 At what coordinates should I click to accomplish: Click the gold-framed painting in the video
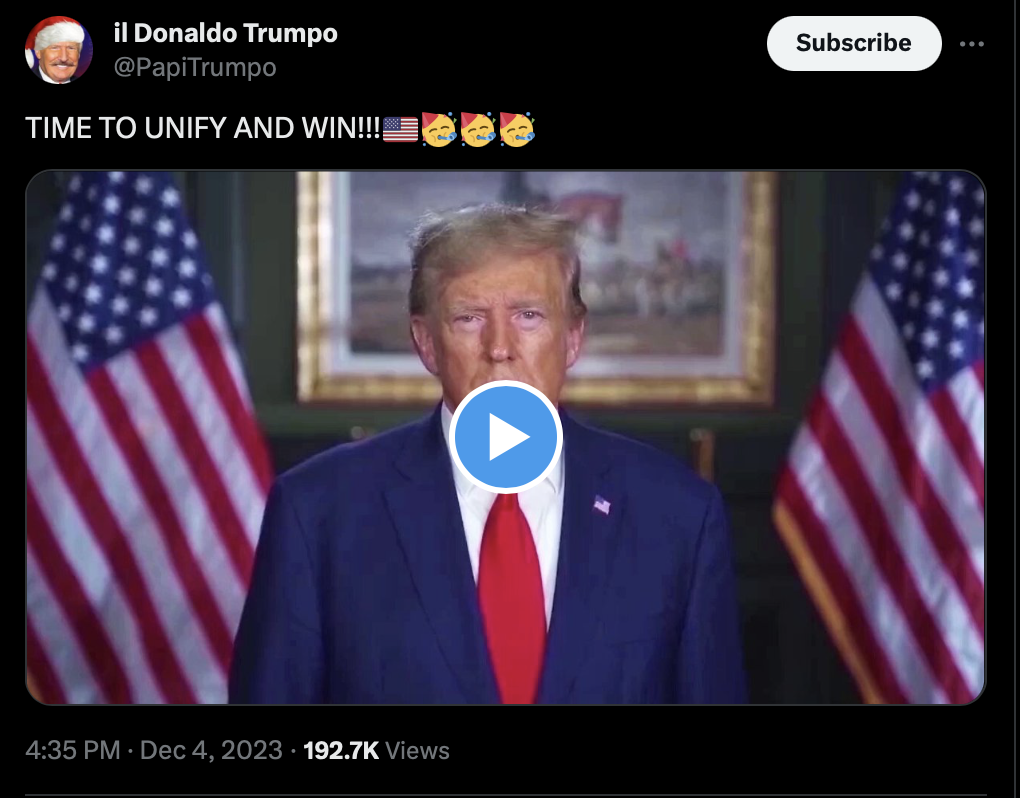(537, 286)
